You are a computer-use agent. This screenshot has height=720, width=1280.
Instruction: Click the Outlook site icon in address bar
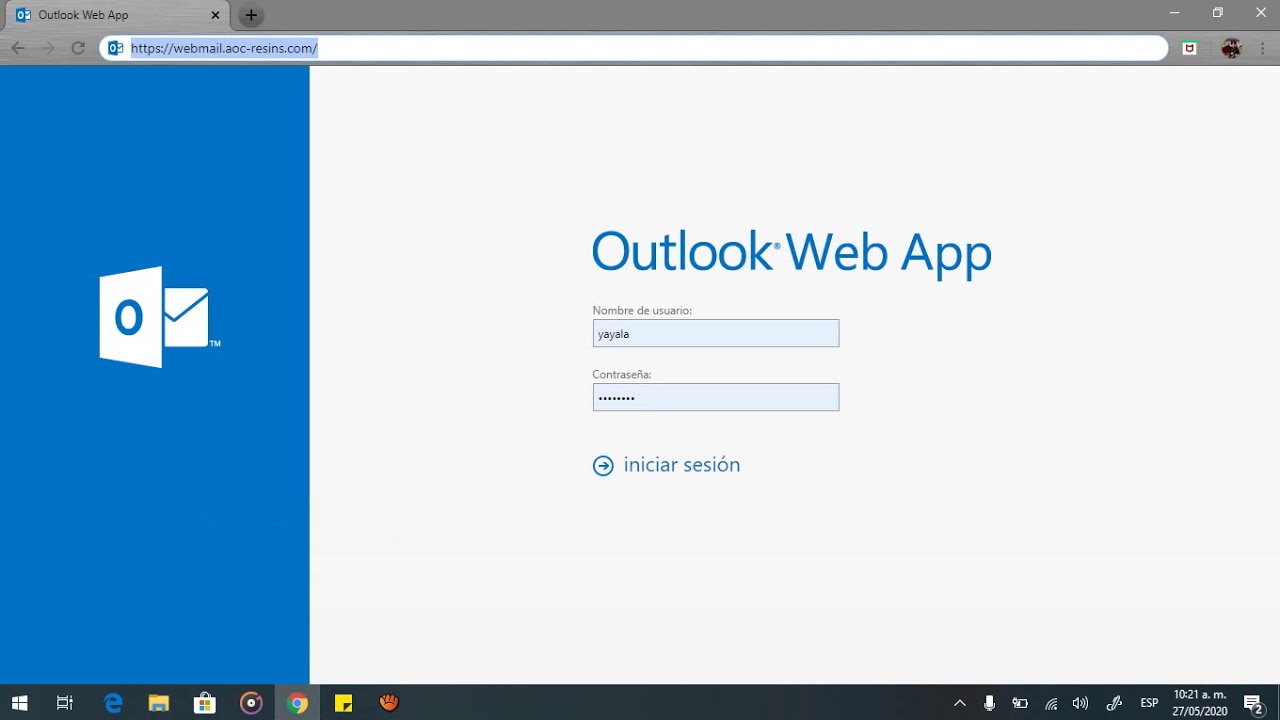116,48
